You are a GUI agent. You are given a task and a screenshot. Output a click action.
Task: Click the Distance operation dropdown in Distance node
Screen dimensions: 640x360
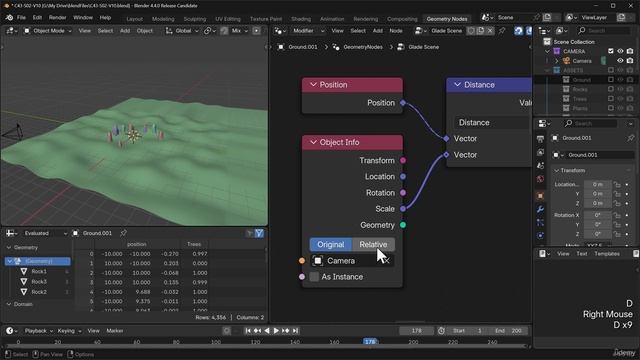[x=493, y=122]
